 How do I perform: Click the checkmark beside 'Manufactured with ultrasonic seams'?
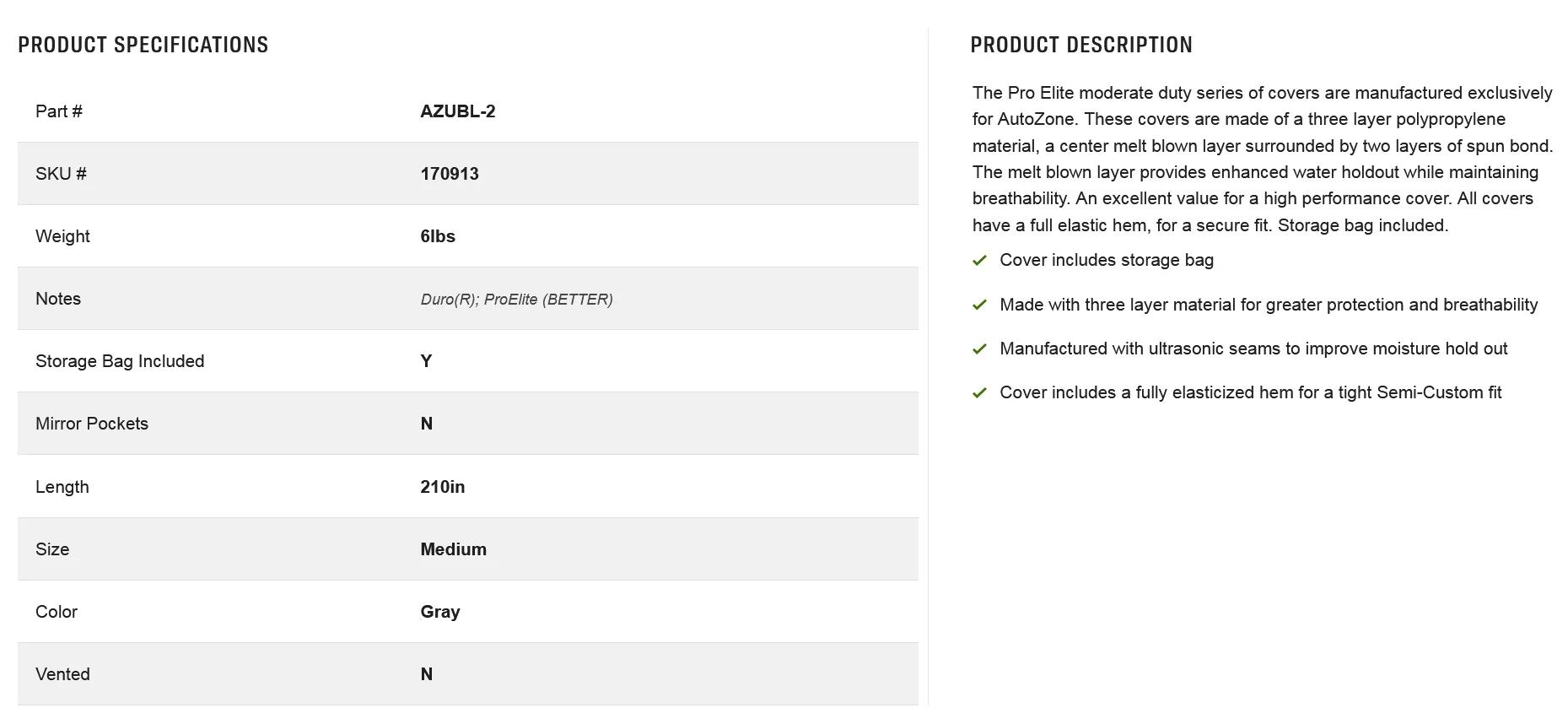click(x=979, y=349)
